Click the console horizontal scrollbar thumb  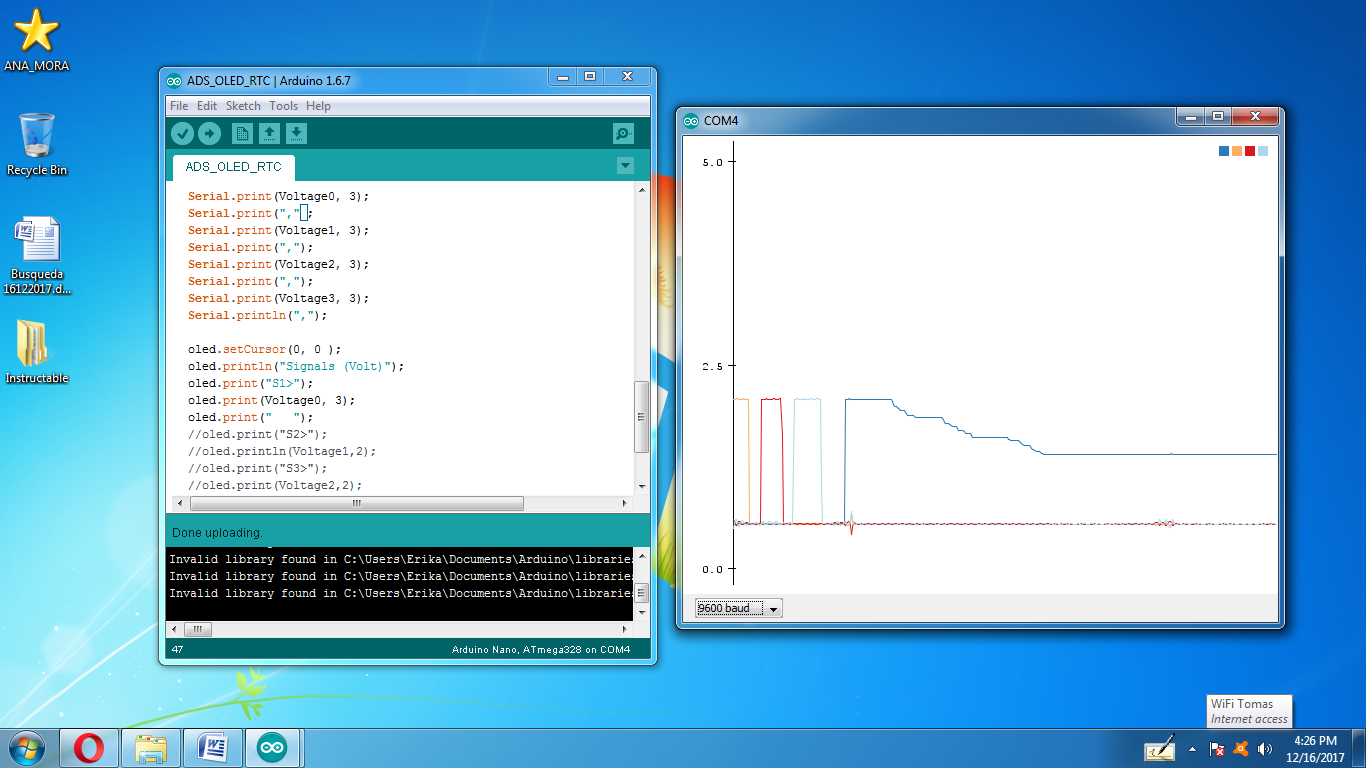click(x=197, y=630)
